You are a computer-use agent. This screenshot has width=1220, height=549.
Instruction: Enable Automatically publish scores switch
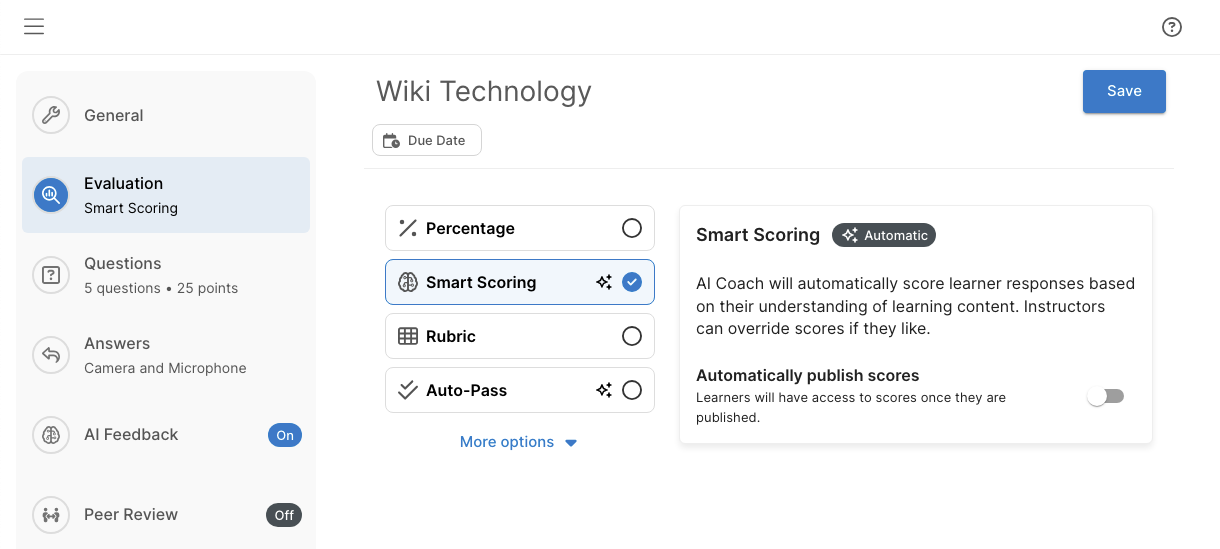pyautogui.click(x=1106, y=397)
